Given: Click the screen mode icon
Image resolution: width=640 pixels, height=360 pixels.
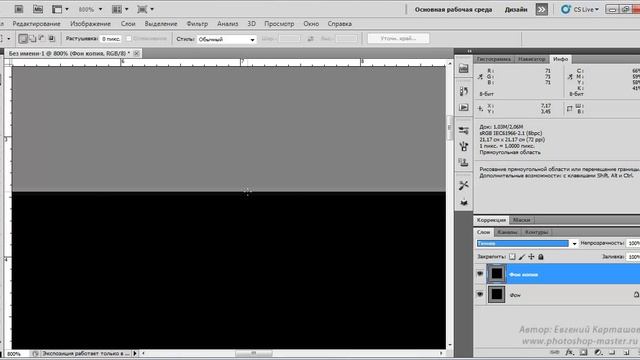Looking at the screenshot, I should click(142, 9).
